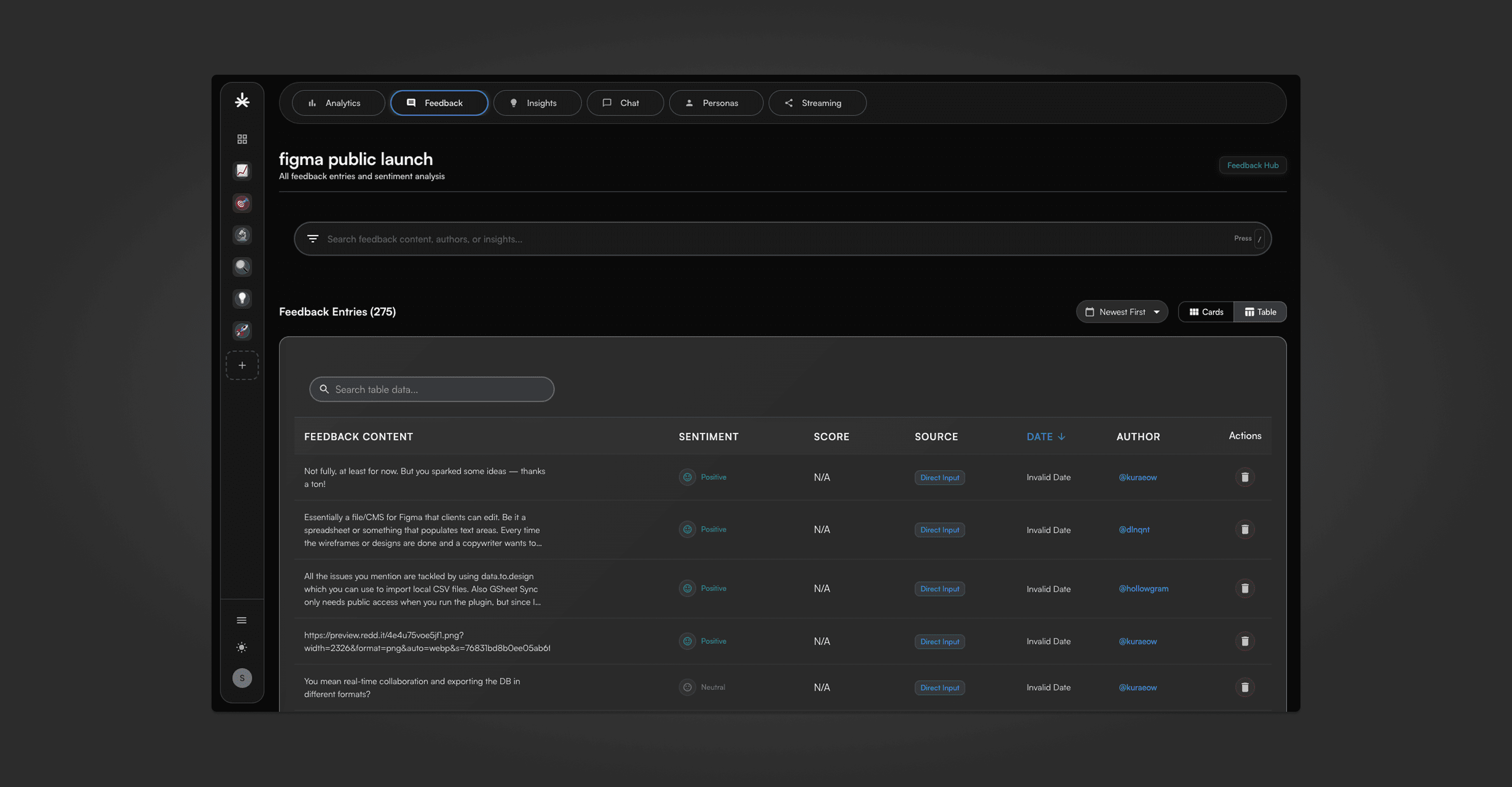Toggle light/dark theme sun icon
This screenshot has height=787, width=1512.
pyautogui.click(x=242, y=647)
